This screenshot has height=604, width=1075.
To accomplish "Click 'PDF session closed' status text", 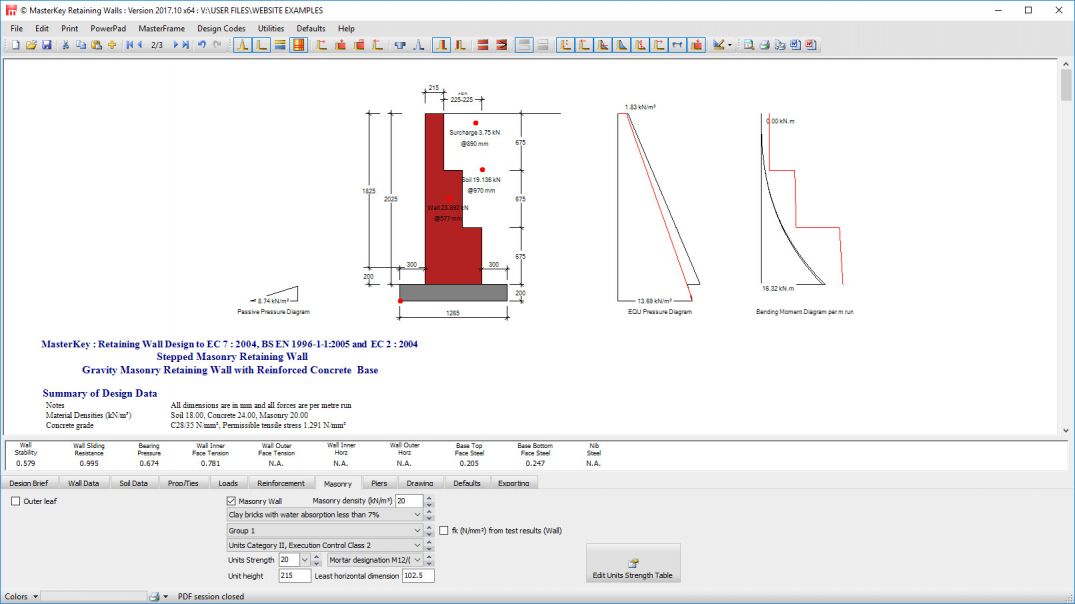I will pyautogui.click(x=210, y=597).
